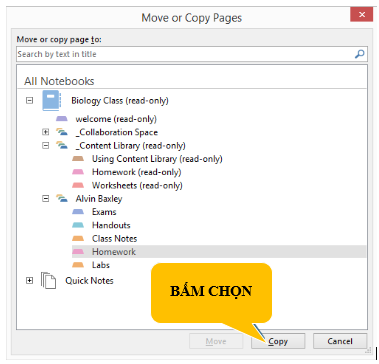Select the Class Notes section label
The width and height of the screenshot is (379, 364).
(x=114, y=239)
